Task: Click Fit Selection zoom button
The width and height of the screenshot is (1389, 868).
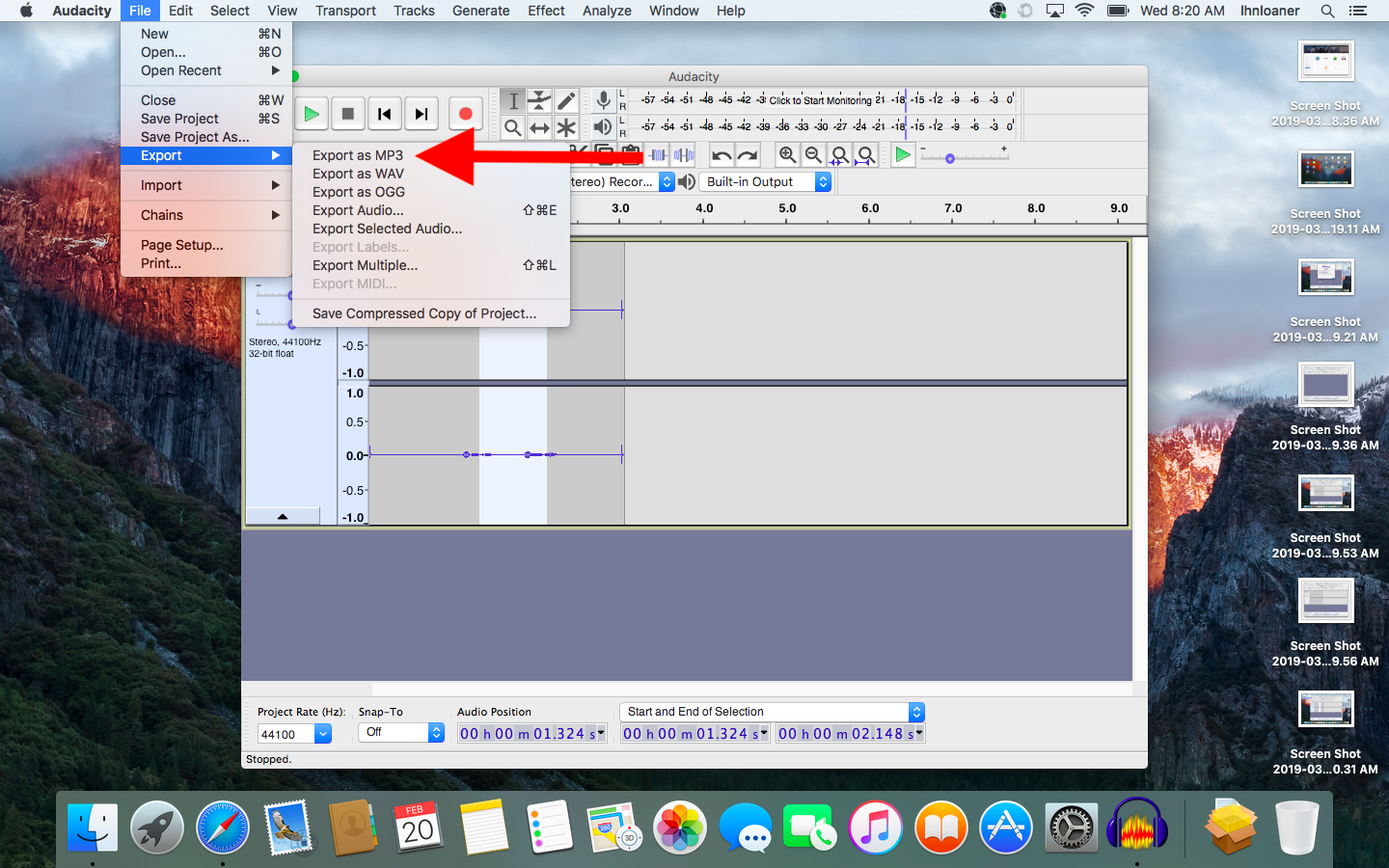Action: (x=840, y=154)
